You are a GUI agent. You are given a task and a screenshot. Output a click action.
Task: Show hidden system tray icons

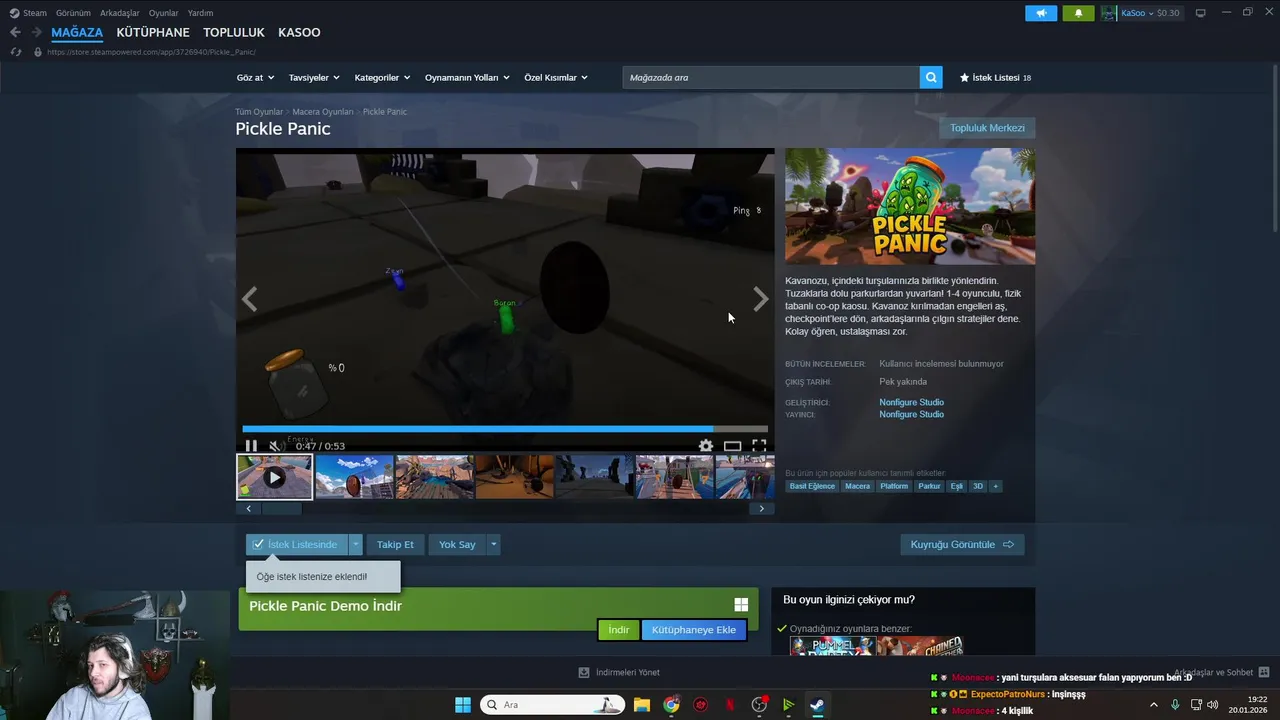pyautogui.click(x=1154, y=705)
